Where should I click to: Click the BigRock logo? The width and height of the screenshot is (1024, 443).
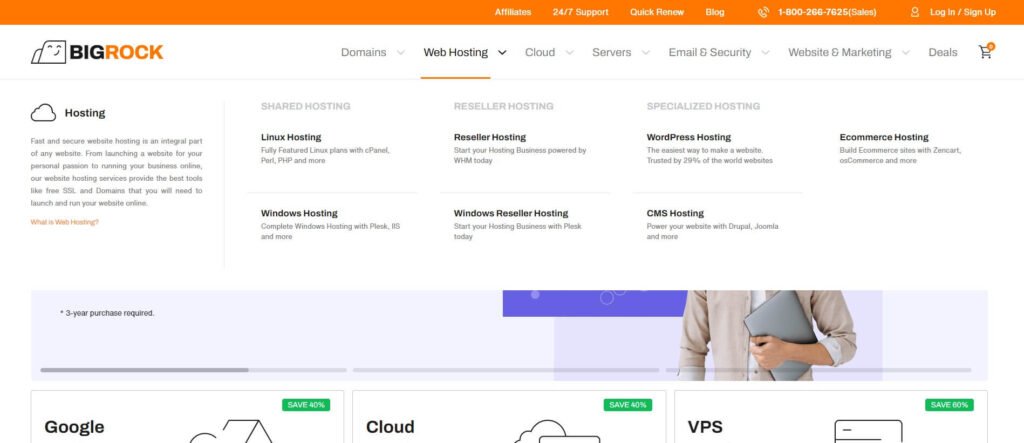coord(97,52)
